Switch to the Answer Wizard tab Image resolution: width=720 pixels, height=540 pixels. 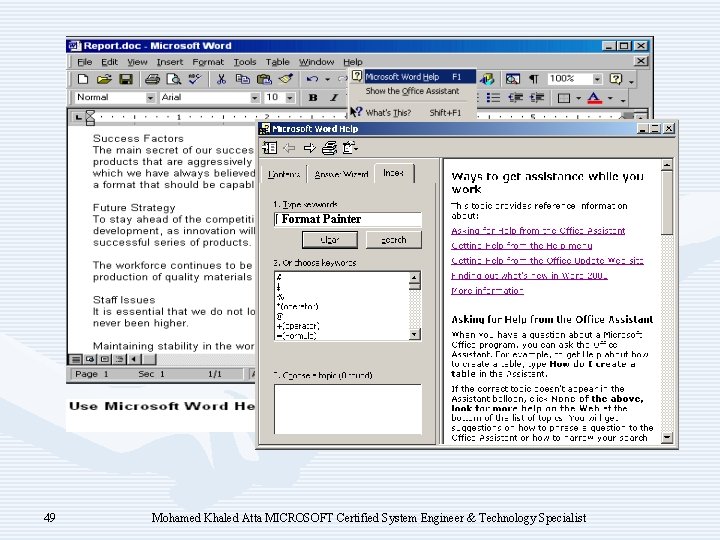point(341,174)
